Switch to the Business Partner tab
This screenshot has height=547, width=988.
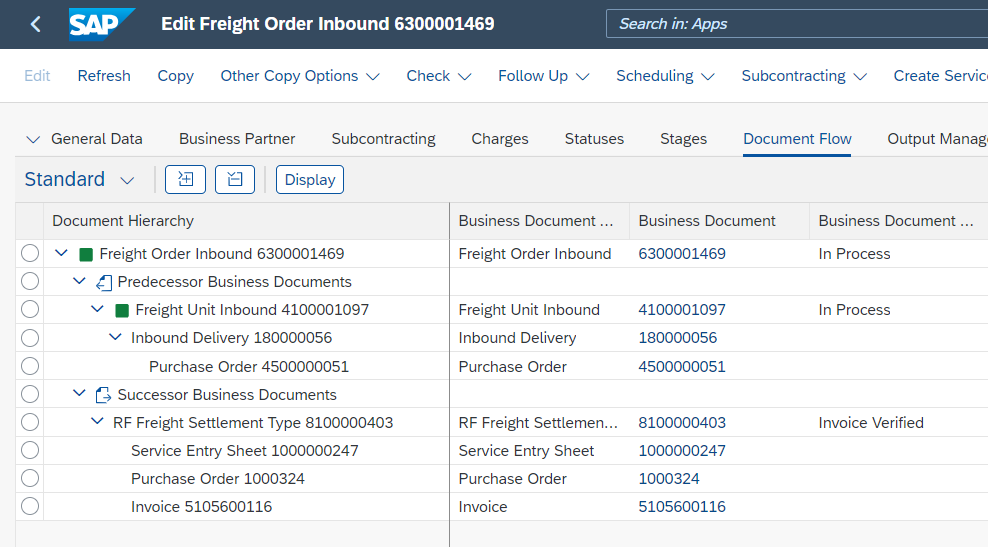237,139
